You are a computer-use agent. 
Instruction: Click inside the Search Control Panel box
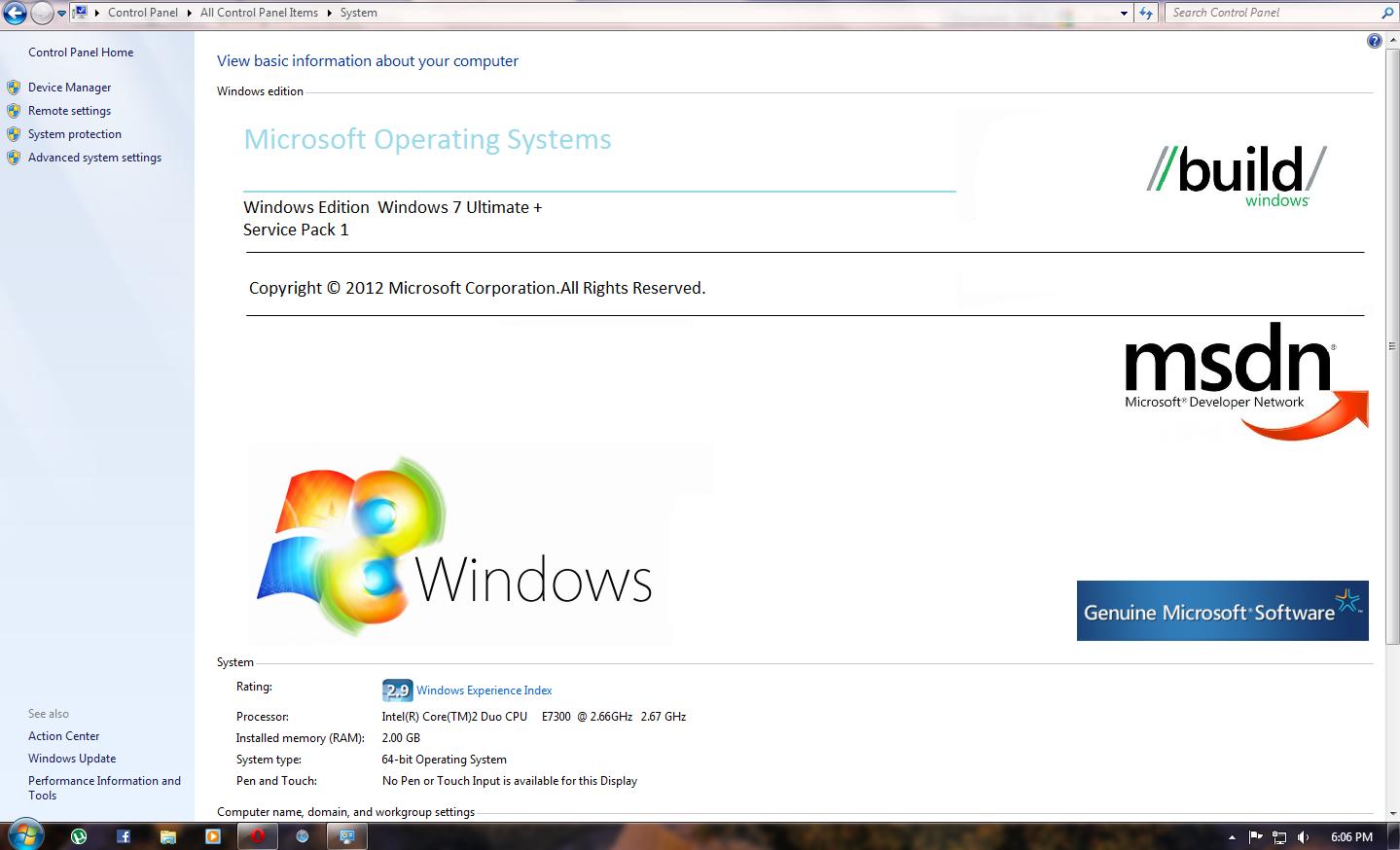click(1265, 13)
